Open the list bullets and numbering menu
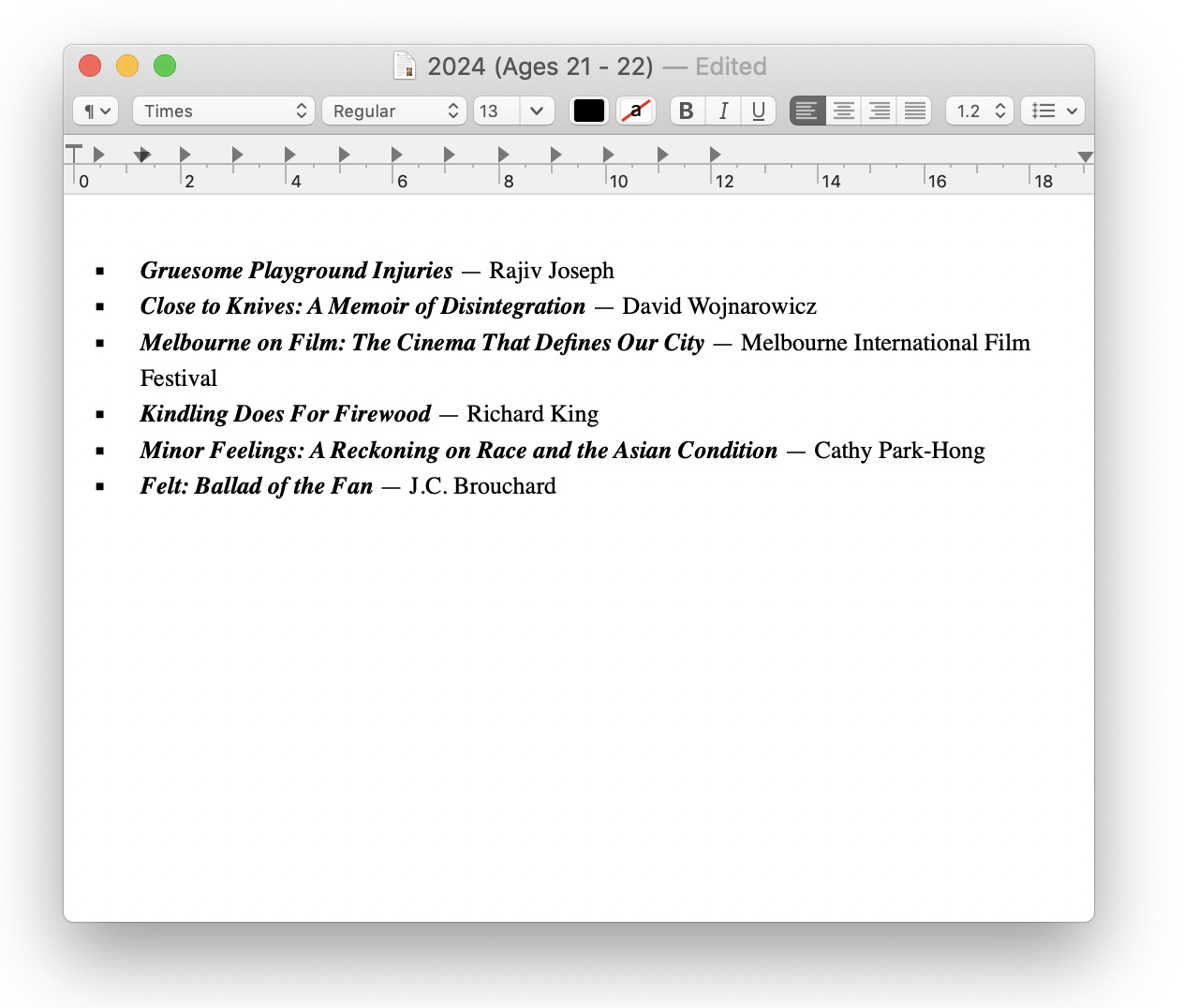1184x1008 pixels. [1053, 111]
